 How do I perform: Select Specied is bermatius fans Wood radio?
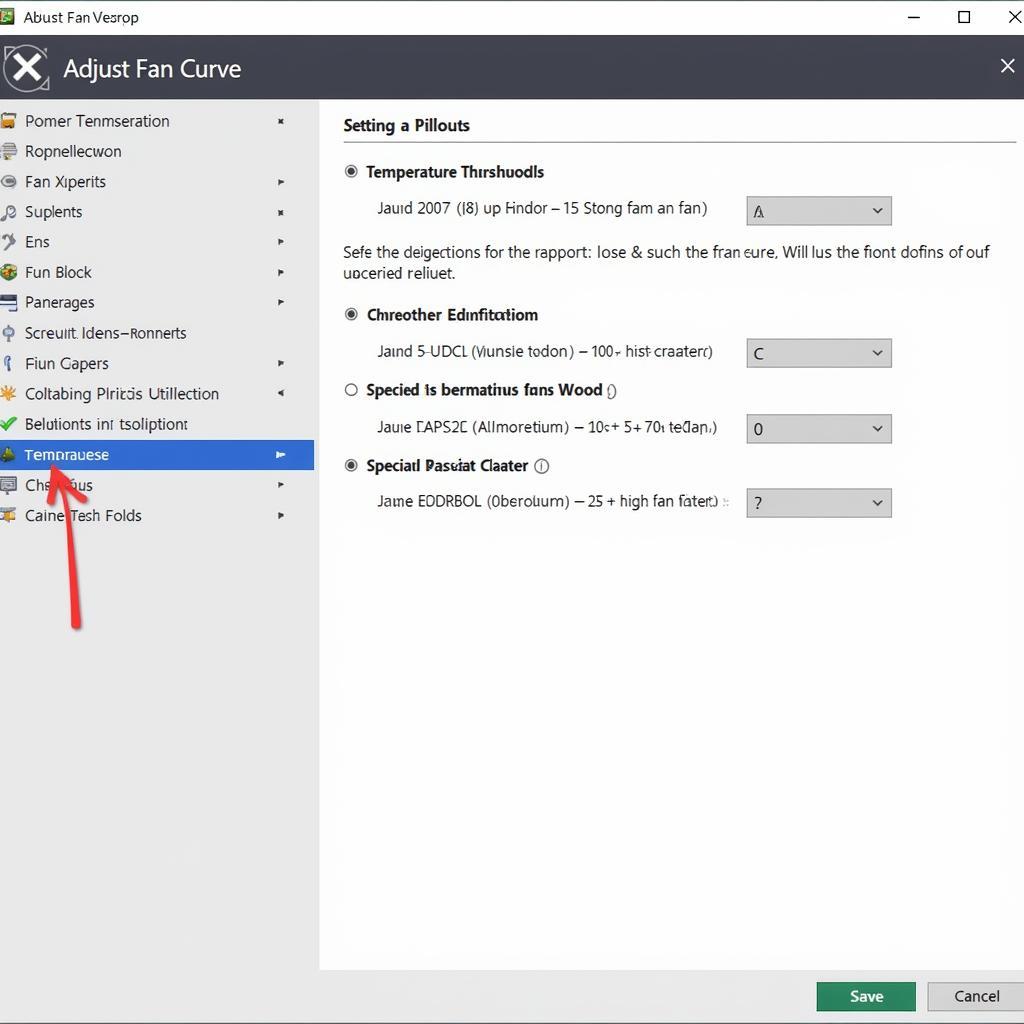[x=351, y=390]
